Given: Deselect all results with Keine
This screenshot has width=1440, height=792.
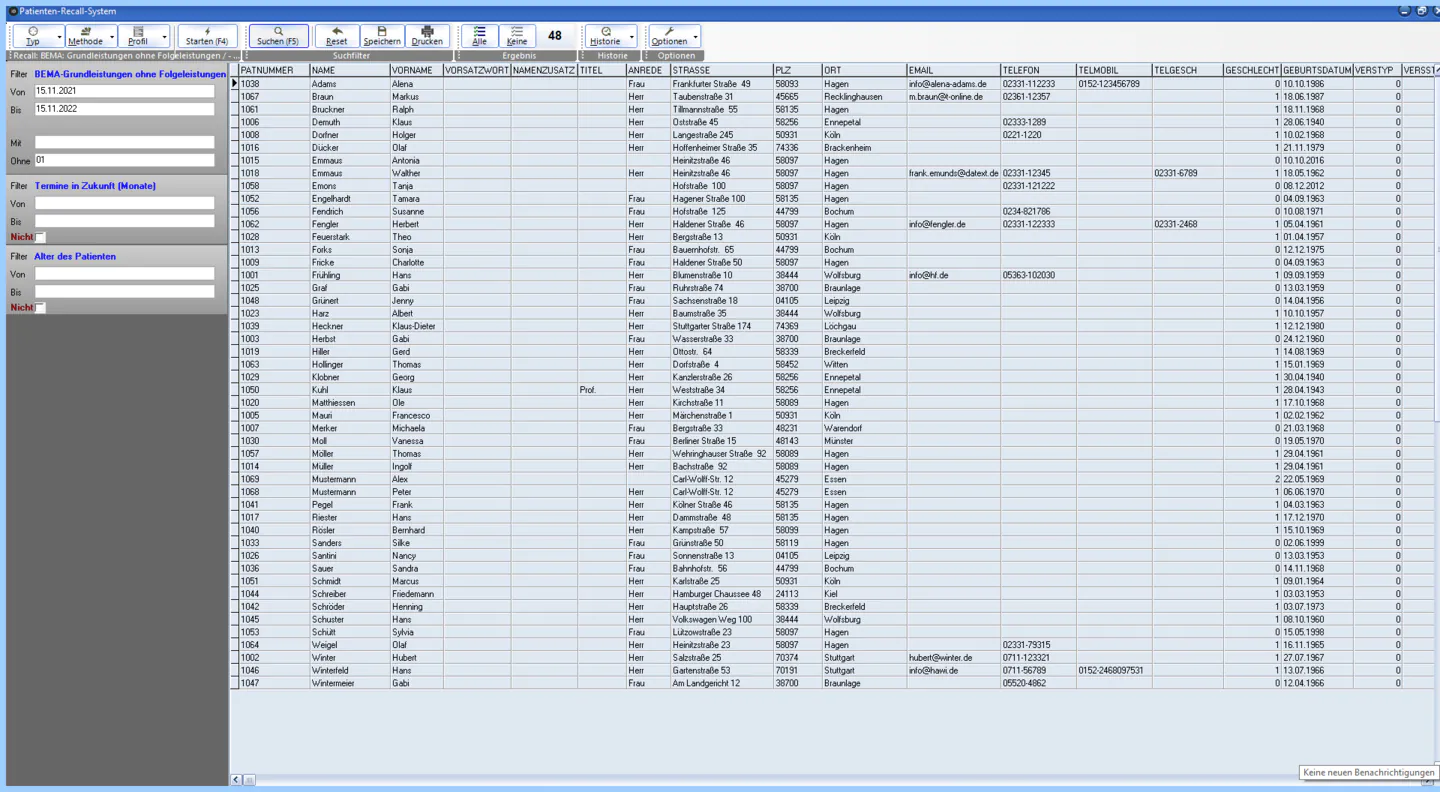Looking at the screenshot, I should [517, 36].
